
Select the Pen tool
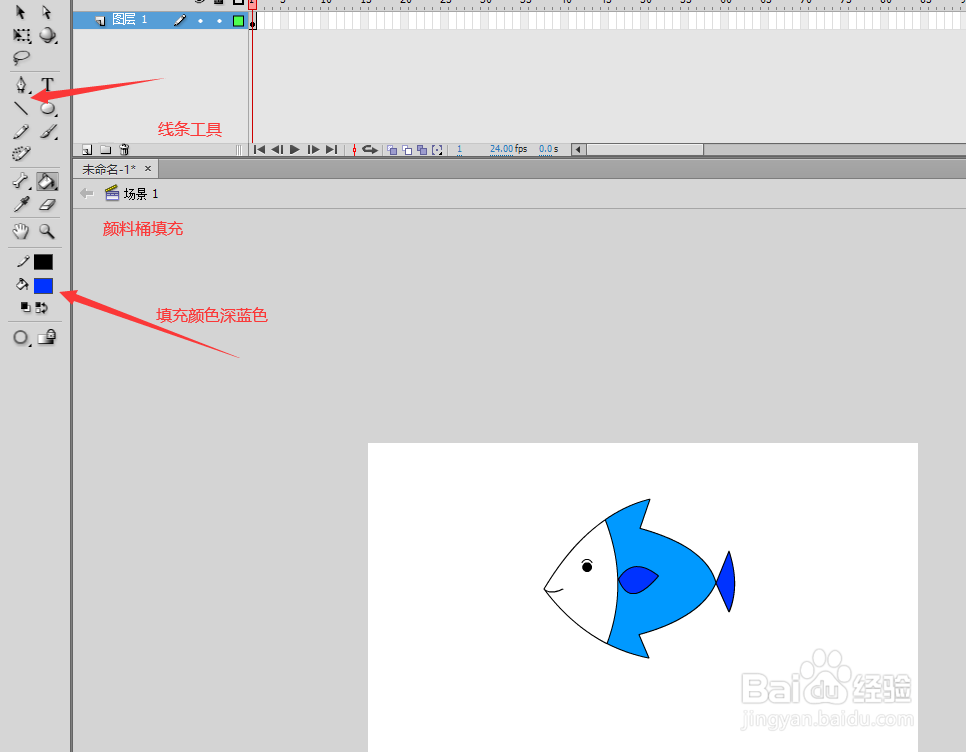pyautogui.click(x=20, y=84)
